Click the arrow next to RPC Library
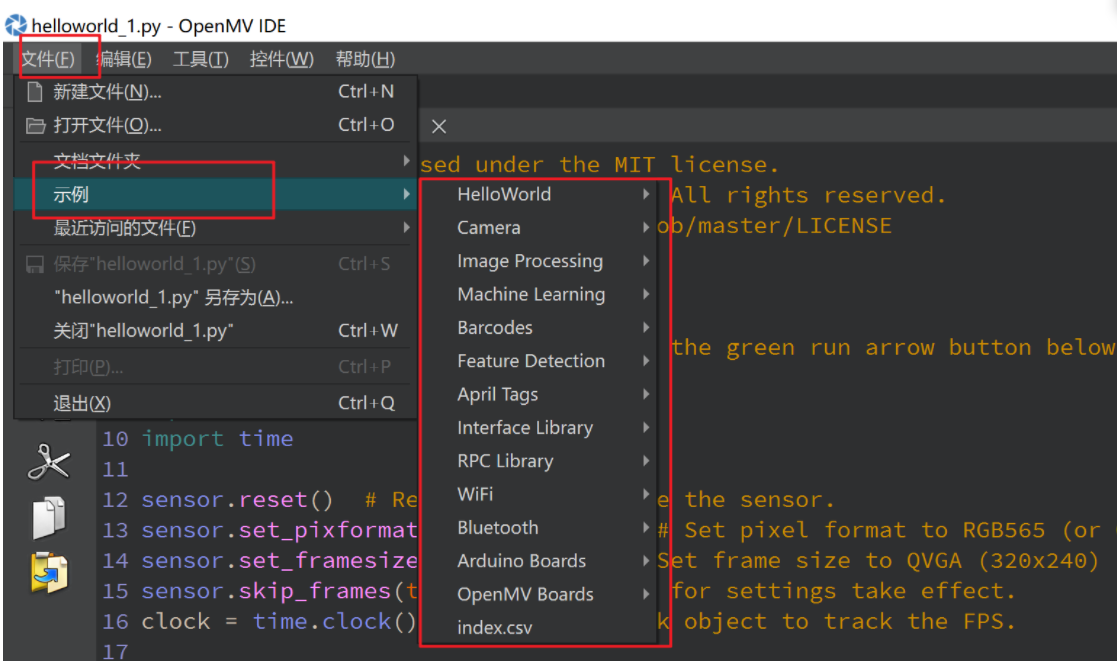 645,460
